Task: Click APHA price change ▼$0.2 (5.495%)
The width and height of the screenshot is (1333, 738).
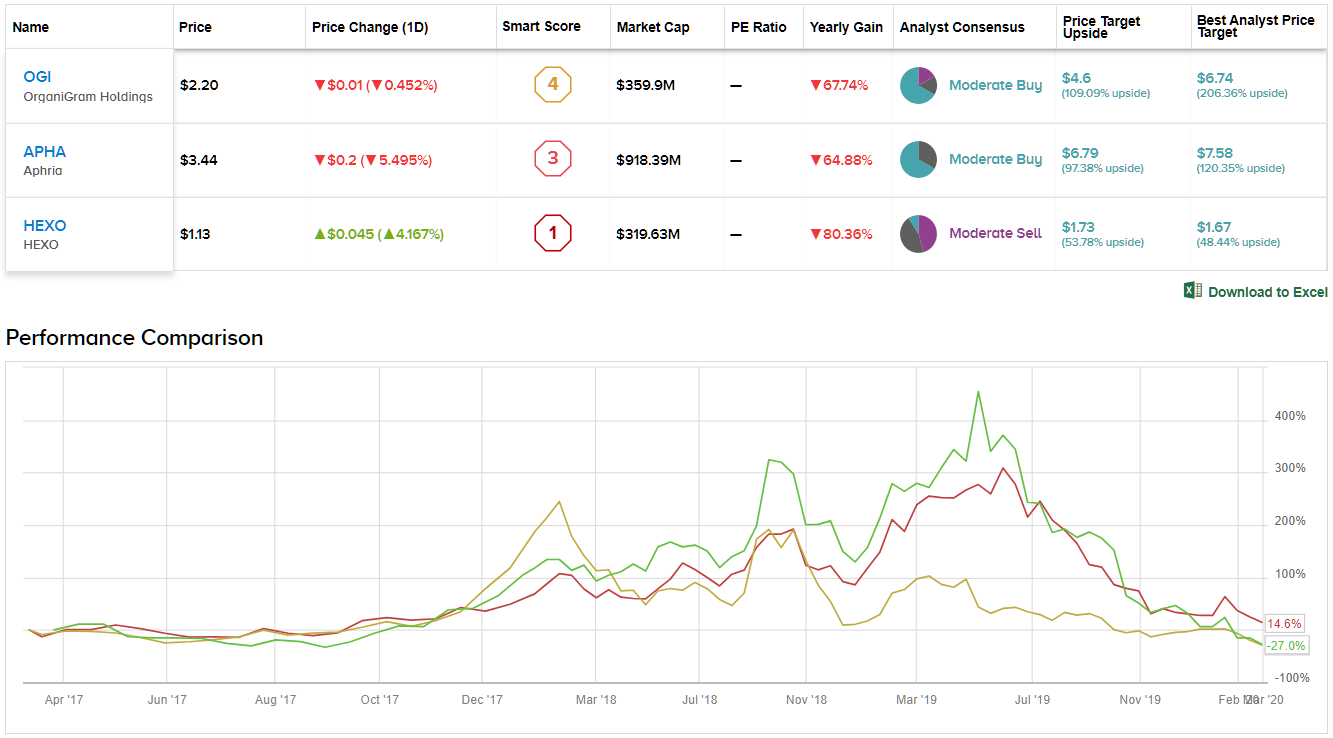Action: tap(375, 159)
